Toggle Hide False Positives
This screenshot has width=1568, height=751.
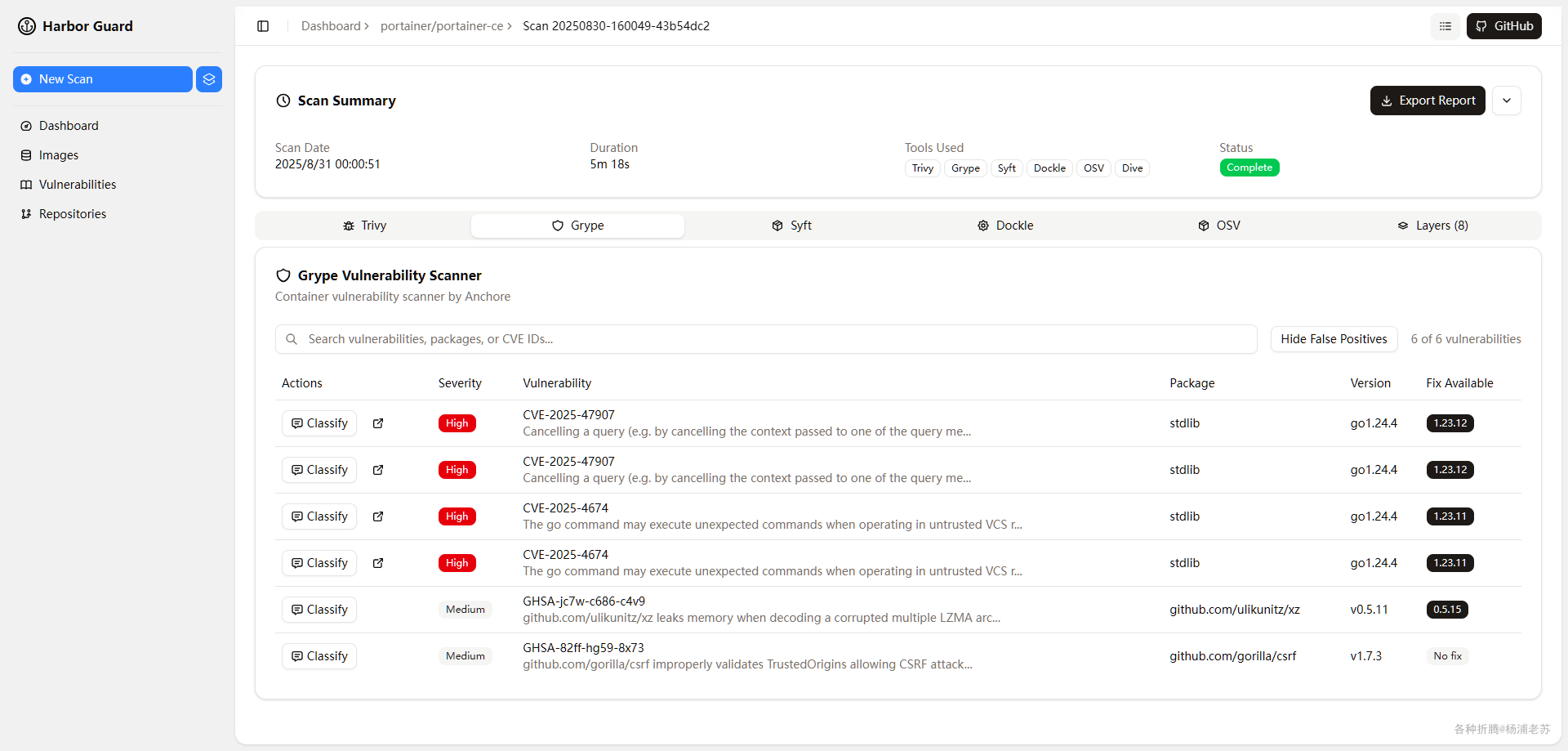(x=1334, y=339)
